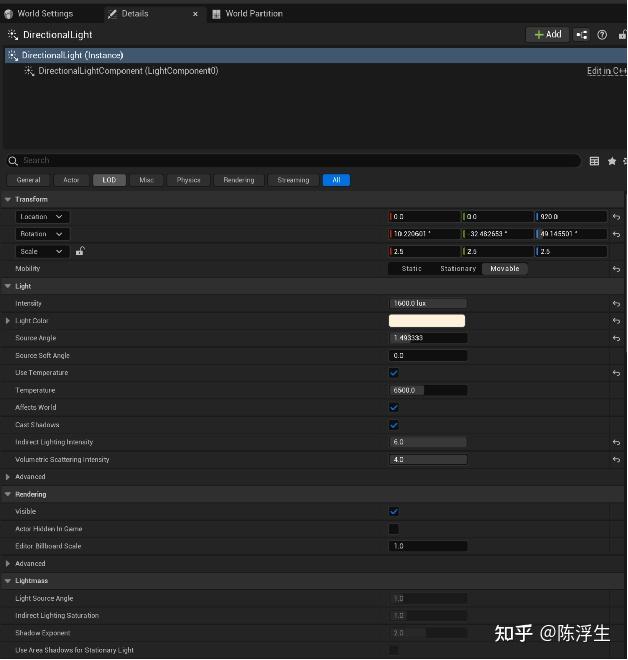
Task: Open the Scale type dropdown
Action: [x=42, y=252]
